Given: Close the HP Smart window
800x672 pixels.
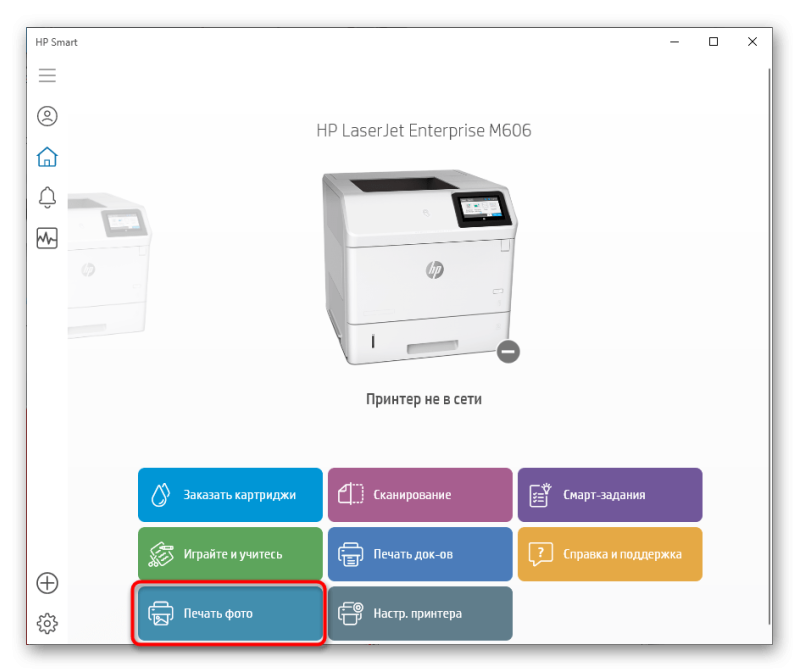Looking at the screenshot, I should point(752,42).
